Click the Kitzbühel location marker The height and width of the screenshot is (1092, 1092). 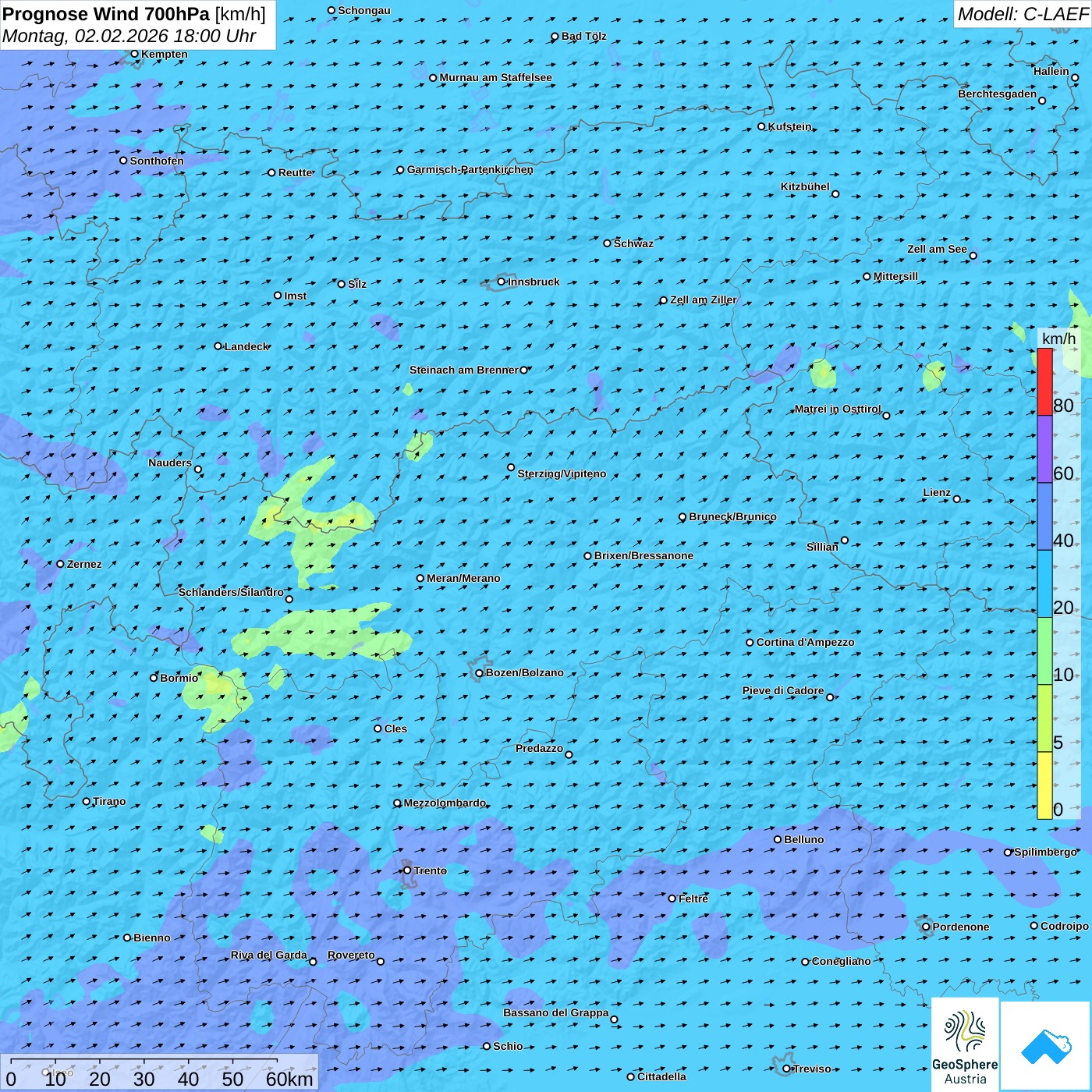pos(835,194)
